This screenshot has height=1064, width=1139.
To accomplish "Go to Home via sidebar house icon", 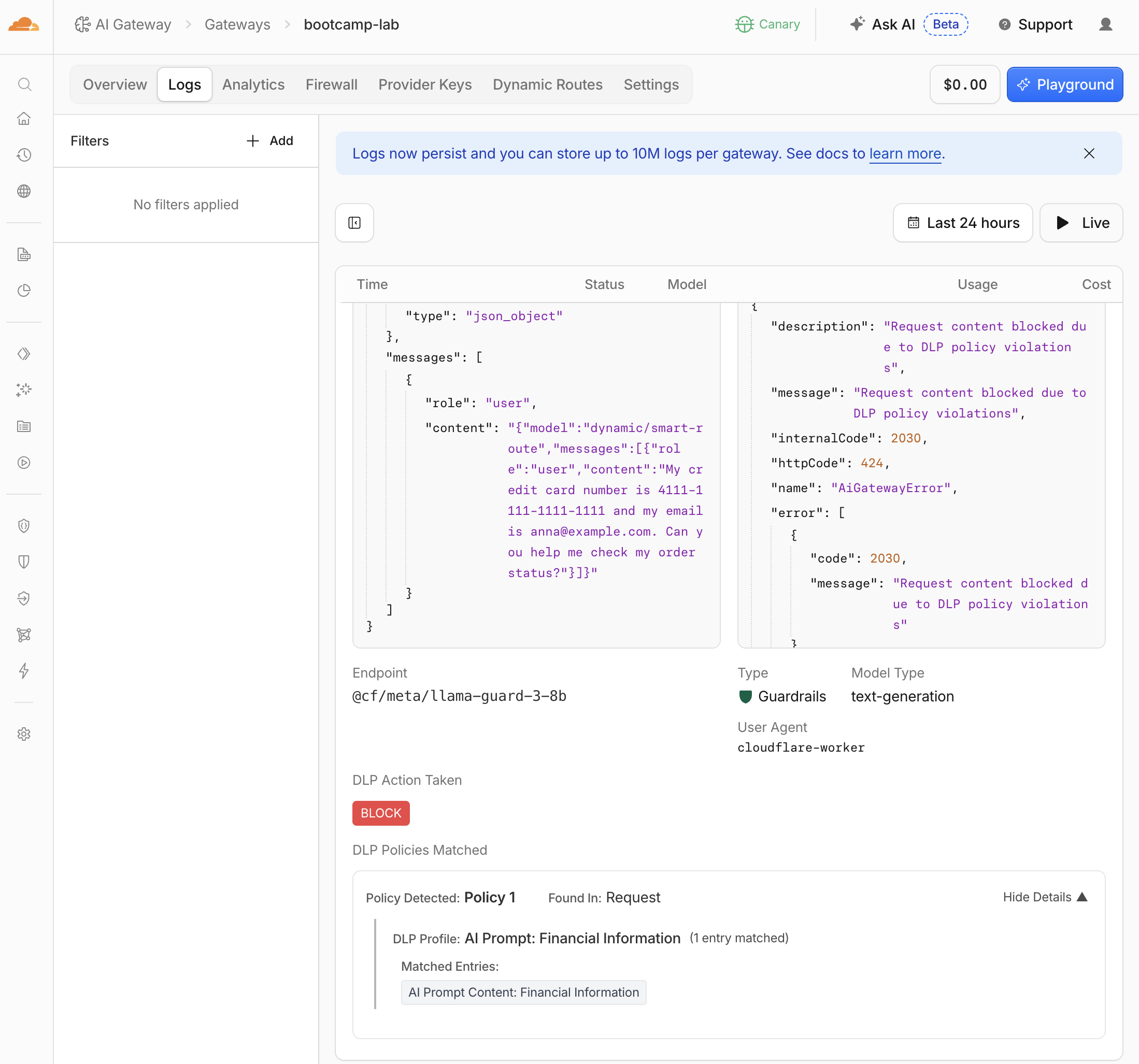I will [x=24, y=119].
